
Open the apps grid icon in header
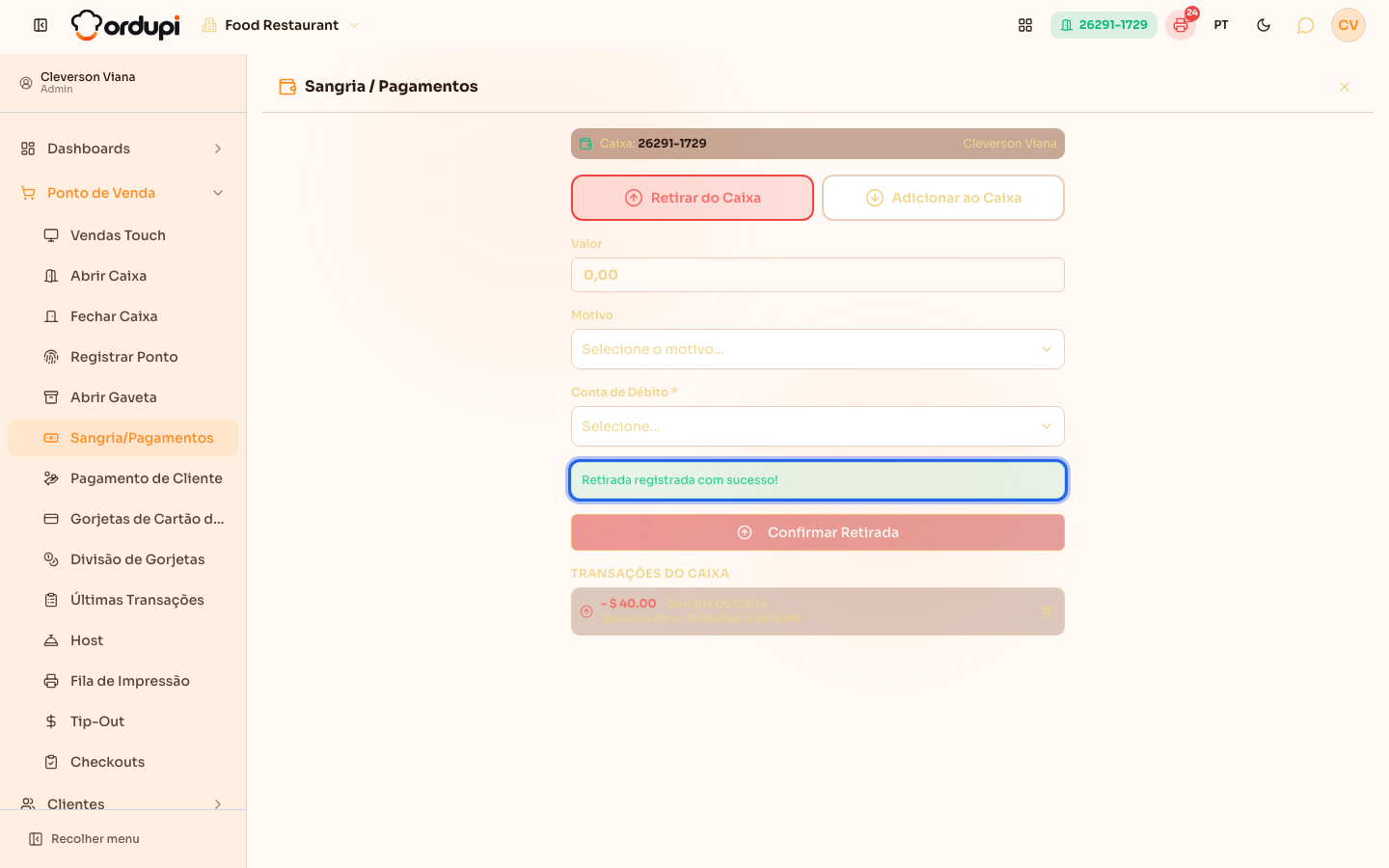(x=1025, y=25)
